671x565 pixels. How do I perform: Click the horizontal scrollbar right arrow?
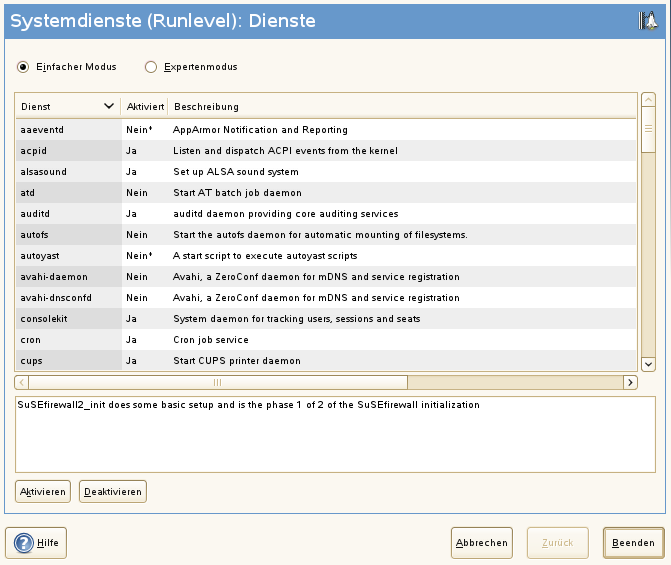pos(630,382)
